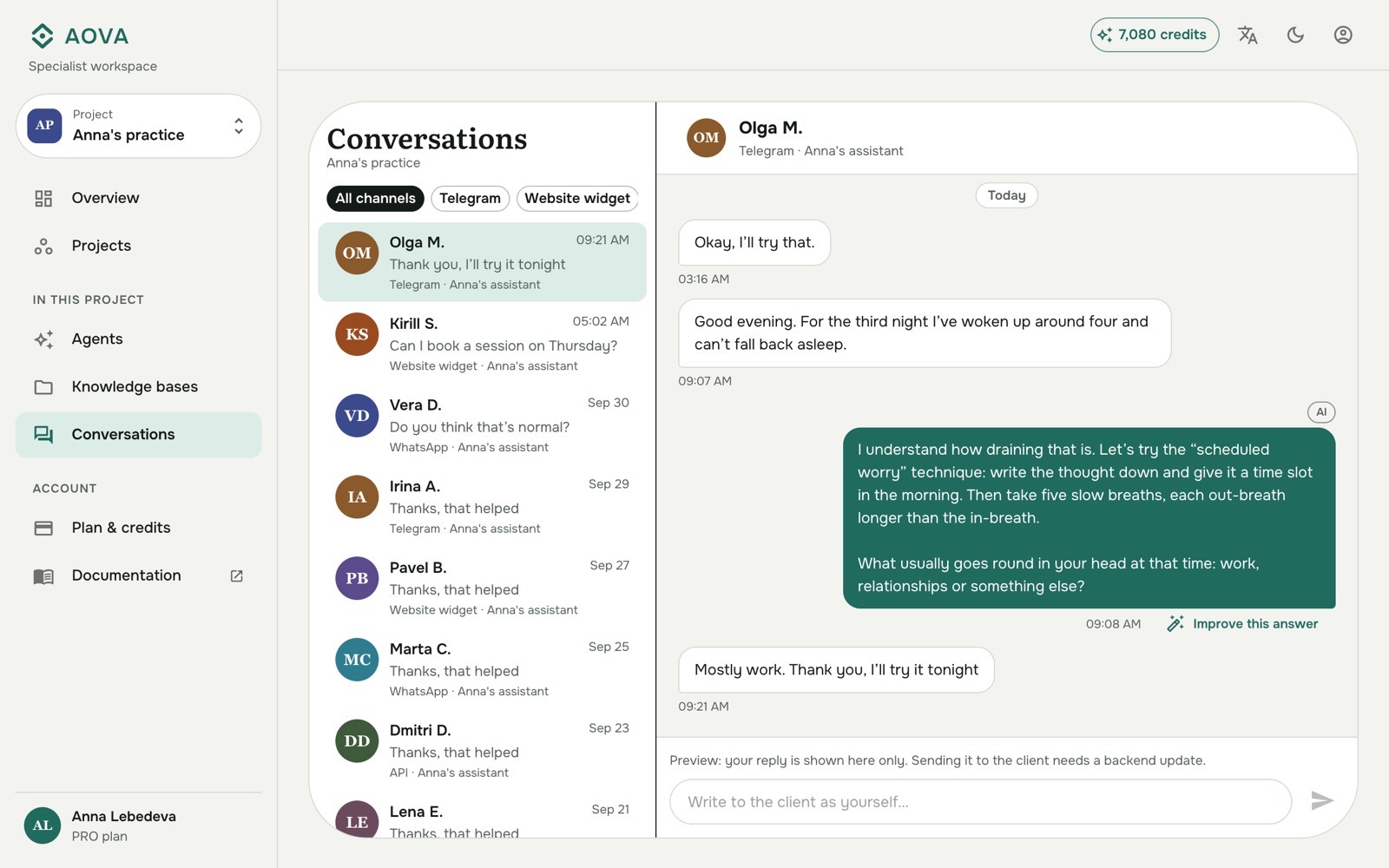Click the Overview grid icon
The height and width of the screenshot is (868, 1389).
pos(43,198)
